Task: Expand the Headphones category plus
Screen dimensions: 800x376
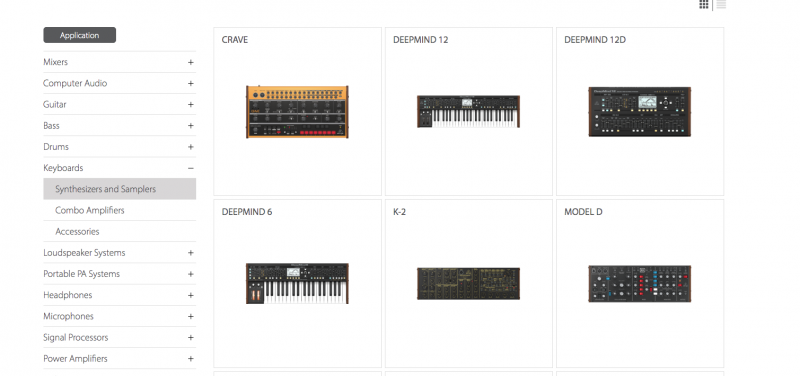Action: tap(191, 295)
